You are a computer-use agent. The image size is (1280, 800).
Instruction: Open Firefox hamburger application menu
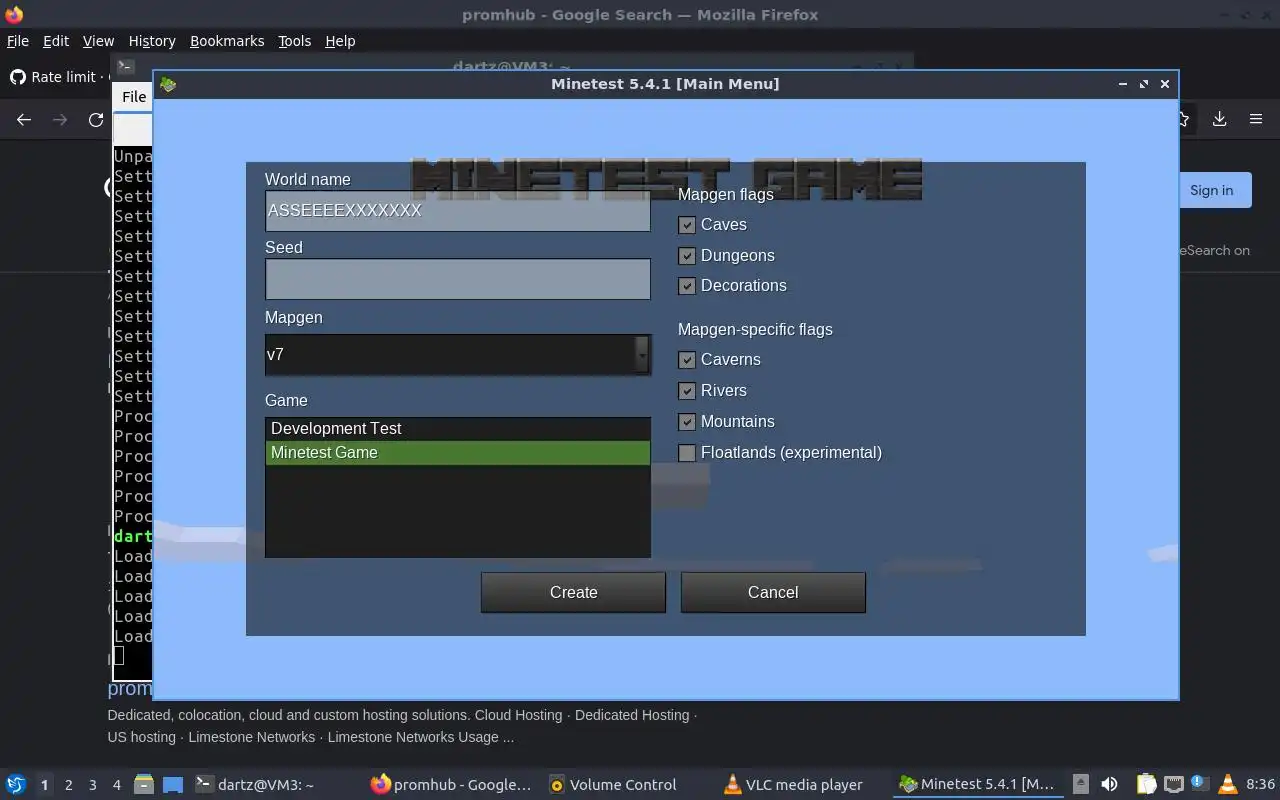tap(1256, 119)
